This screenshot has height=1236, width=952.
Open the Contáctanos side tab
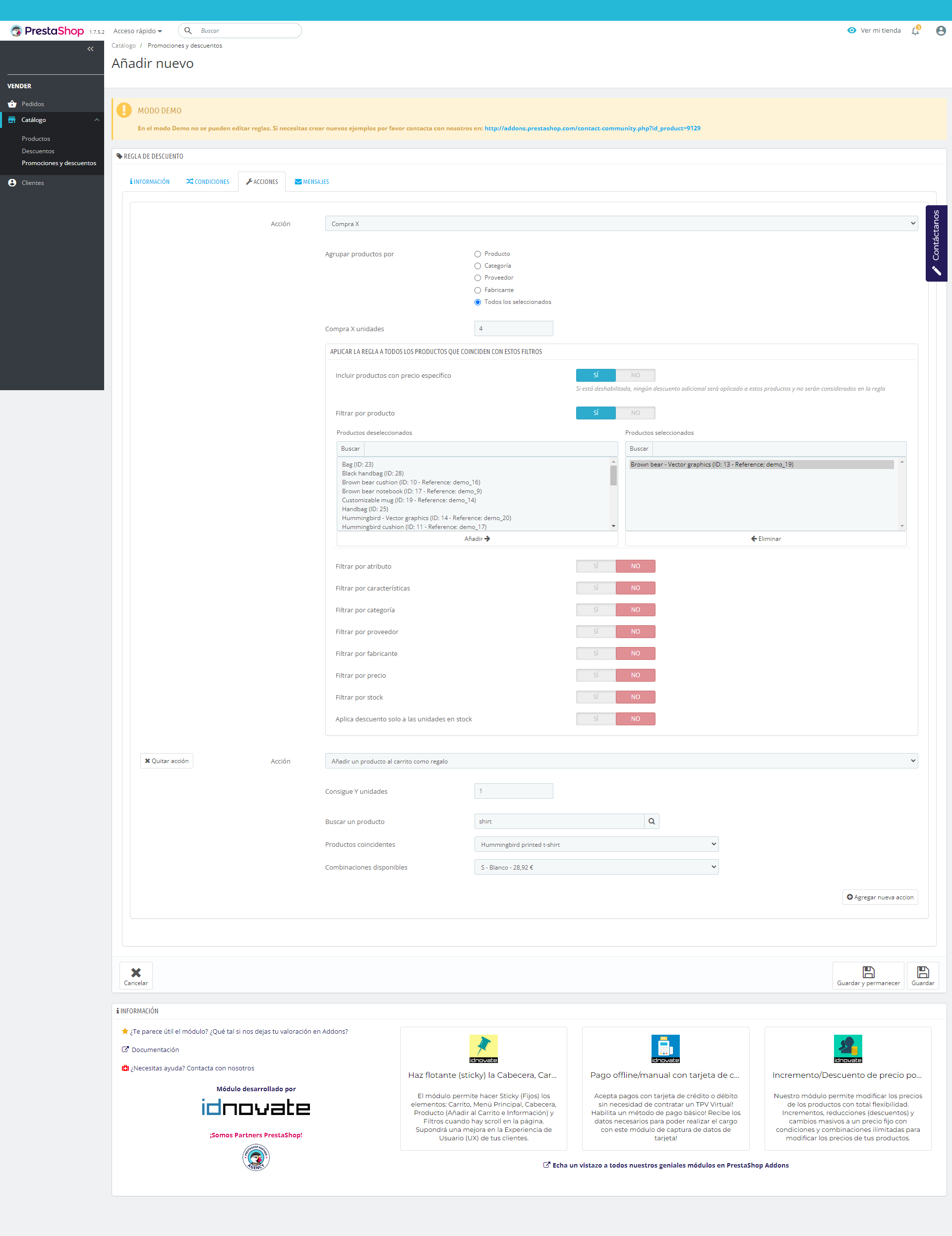936,243
